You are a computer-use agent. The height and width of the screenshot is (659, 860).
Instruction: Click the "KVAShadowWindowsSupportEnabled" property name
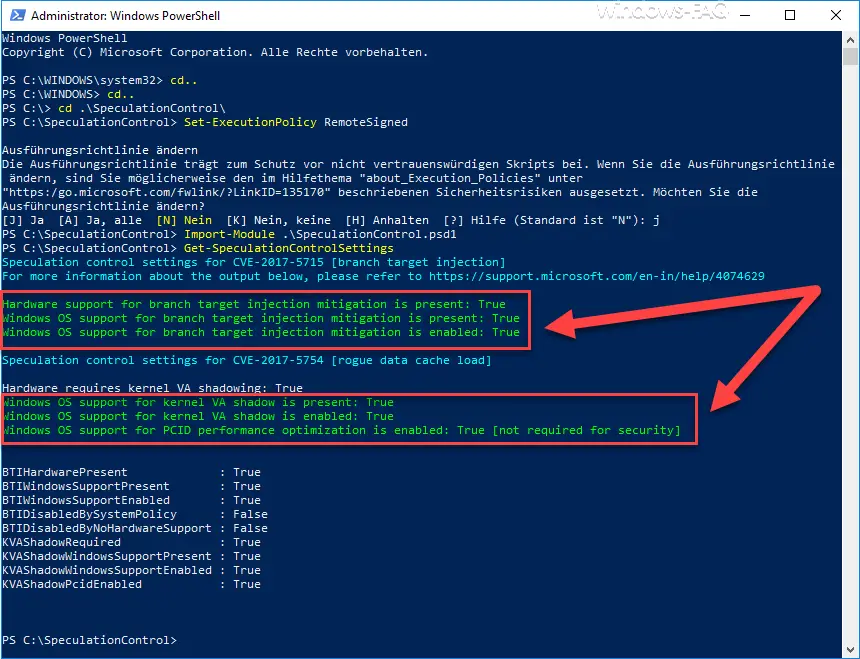[107, 570]
